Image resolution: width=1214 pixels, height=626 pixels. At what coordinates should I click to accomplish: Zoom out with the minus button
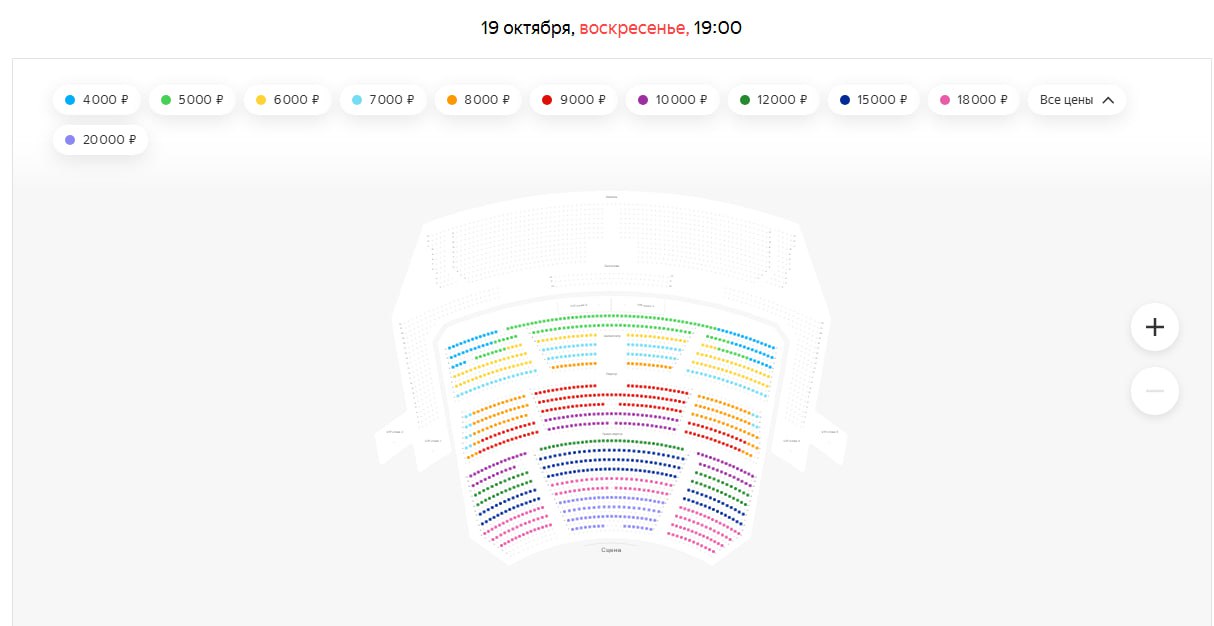[1155, 391]
